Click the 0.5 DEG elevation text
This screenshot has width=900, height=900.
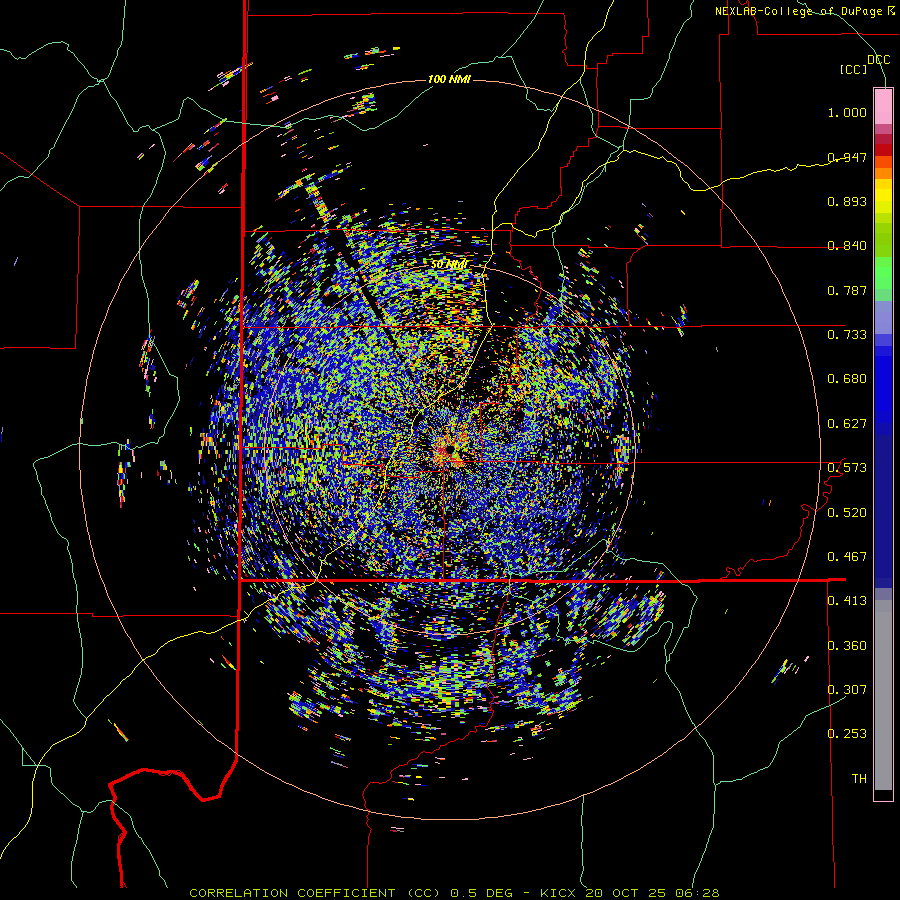click(480, 893)
